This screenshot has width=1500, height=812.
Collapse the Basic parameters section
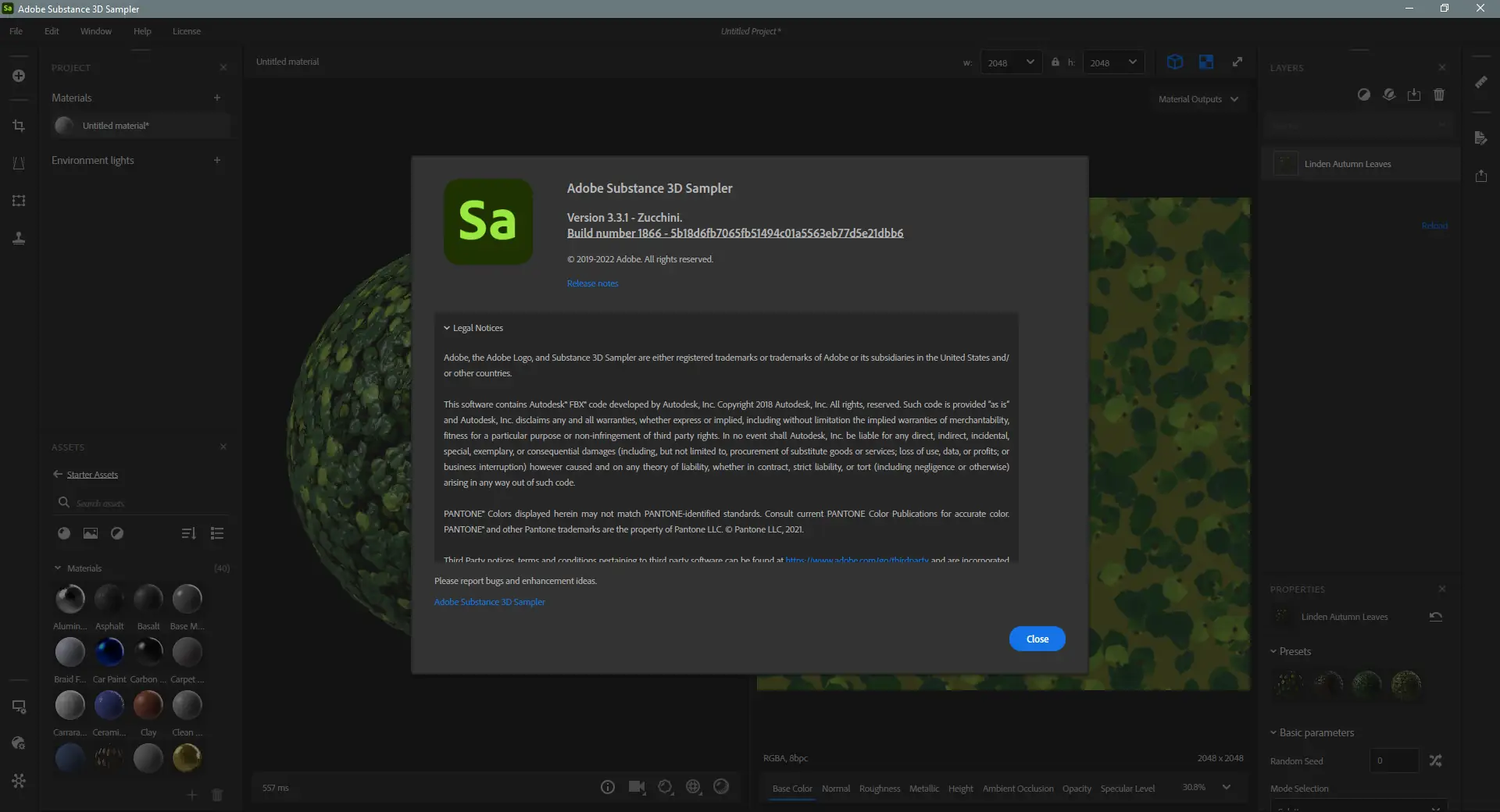1273,732
